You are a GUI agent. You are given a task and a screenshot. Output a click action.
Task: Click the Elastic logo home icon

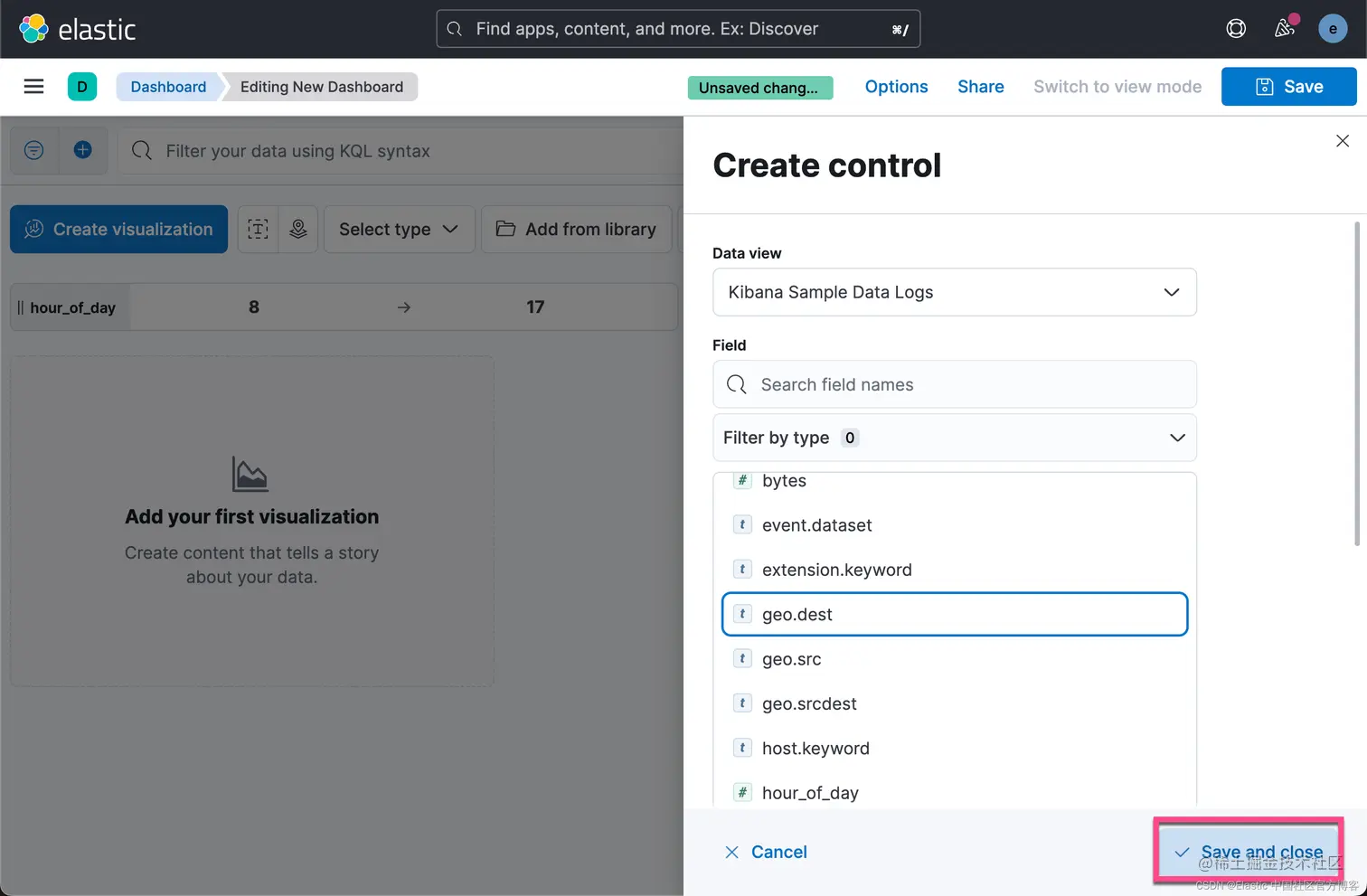33,29
